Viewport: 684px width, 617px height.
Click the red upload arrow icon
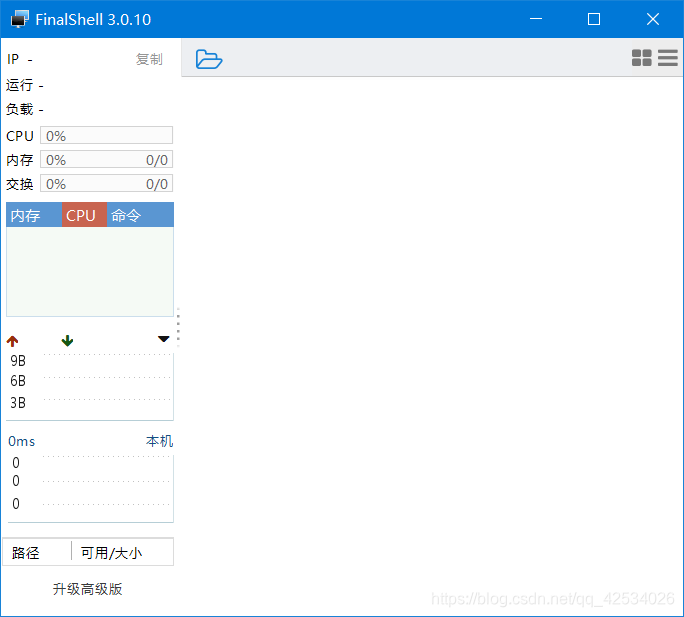click(x=12, y=341)
